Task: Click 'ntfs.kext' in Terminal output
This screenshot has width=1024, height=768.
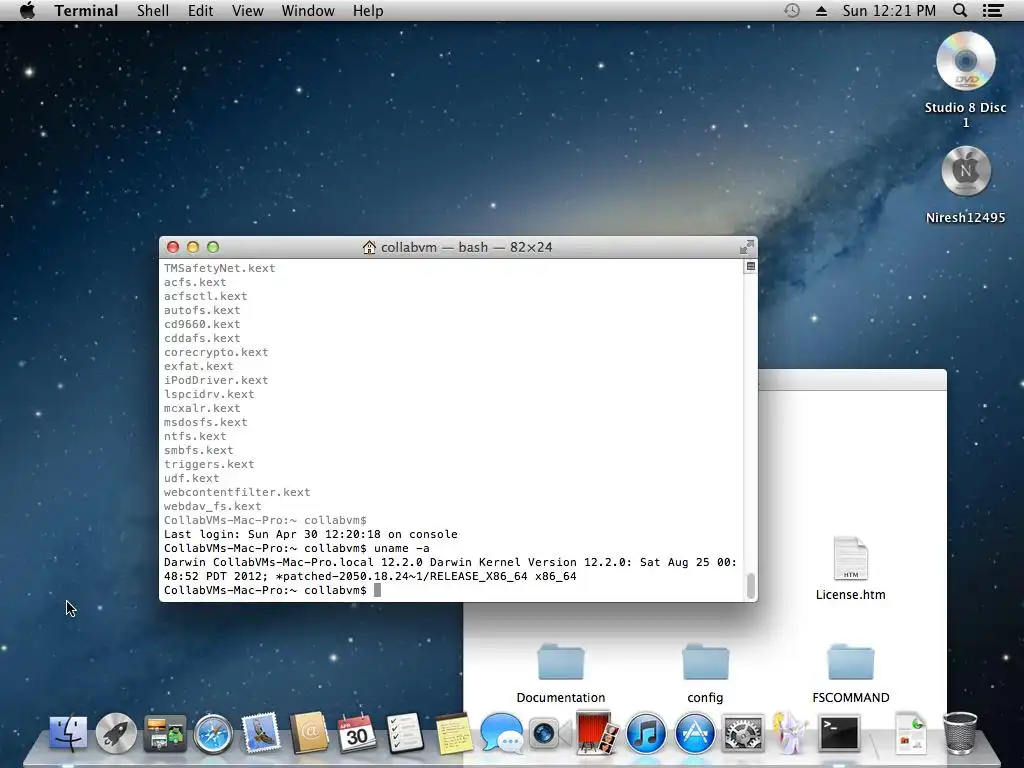Action: (195, 436)
